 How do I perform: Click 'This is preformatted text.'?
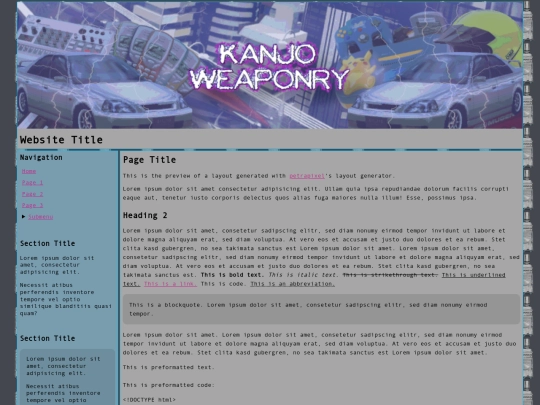169,367
